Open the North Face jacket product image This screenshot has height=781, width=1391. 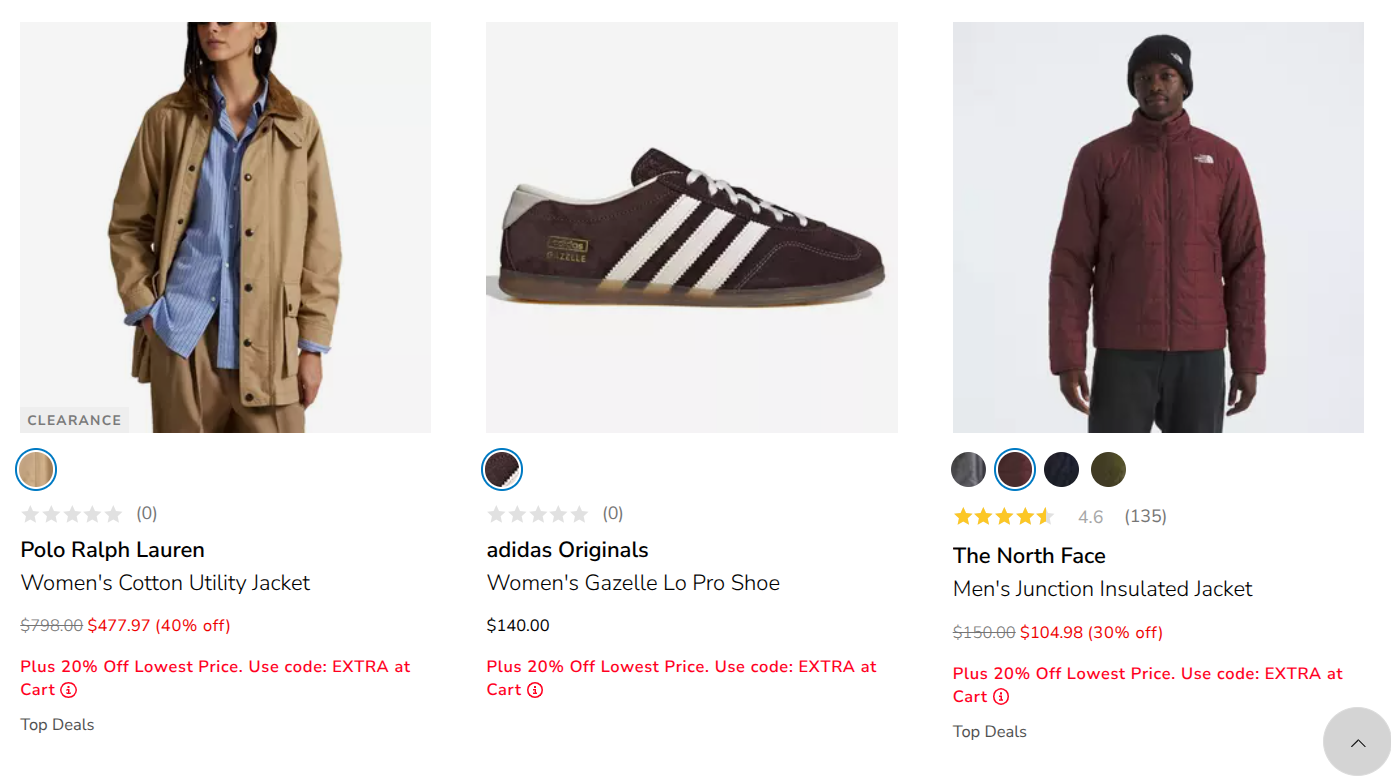pyautogui.click(x=1158, y=227)
